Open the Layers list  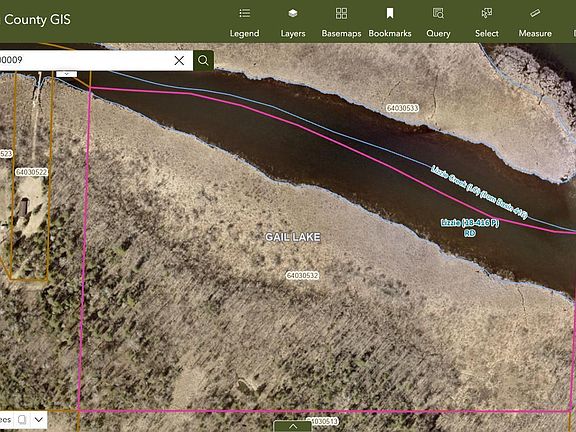click(x=293, y=23)
